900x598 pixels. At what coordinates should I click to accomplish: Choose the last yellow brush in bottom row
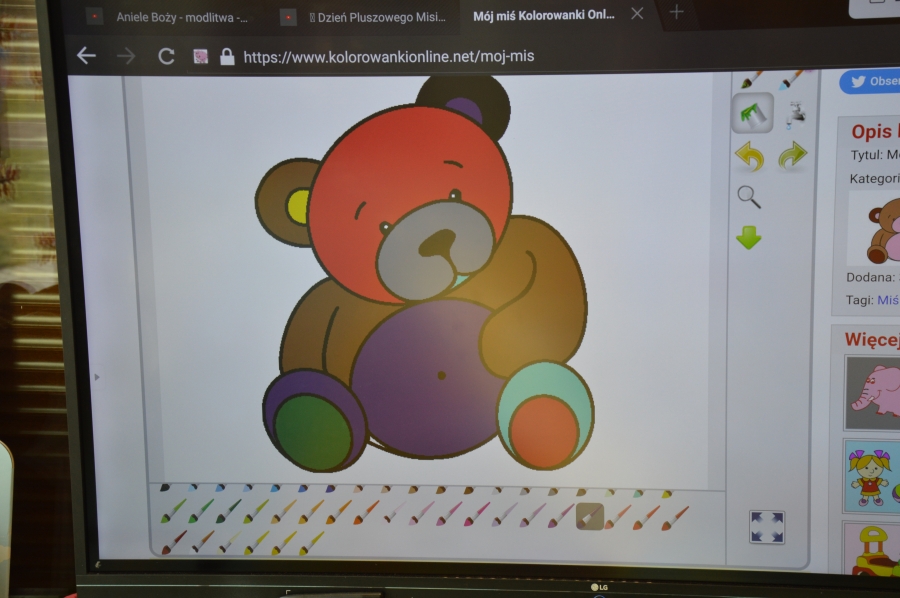click(x=311, y=543)
